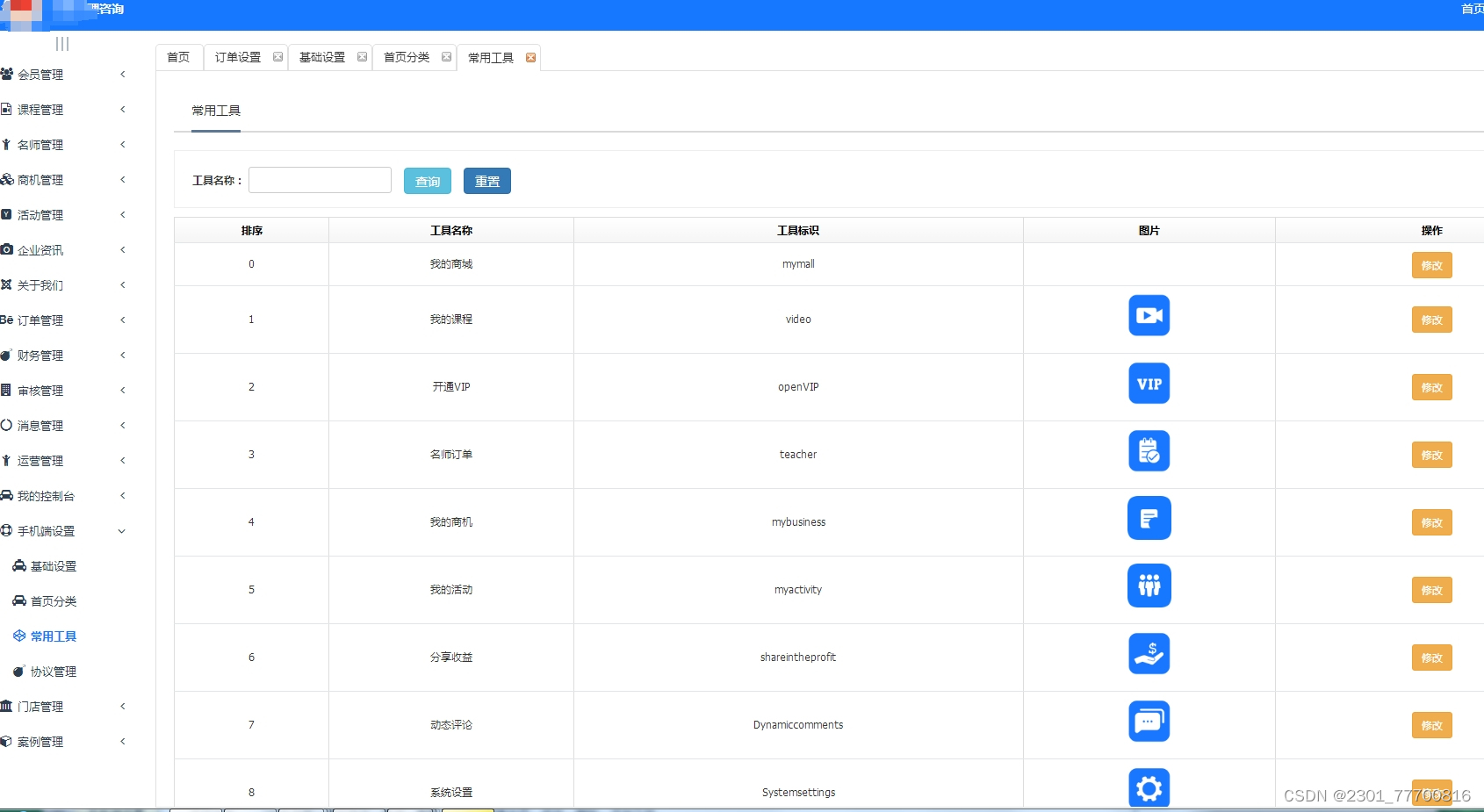
Task: Toggle the sidebar collapse bars icon
Action: click(62, 44)
